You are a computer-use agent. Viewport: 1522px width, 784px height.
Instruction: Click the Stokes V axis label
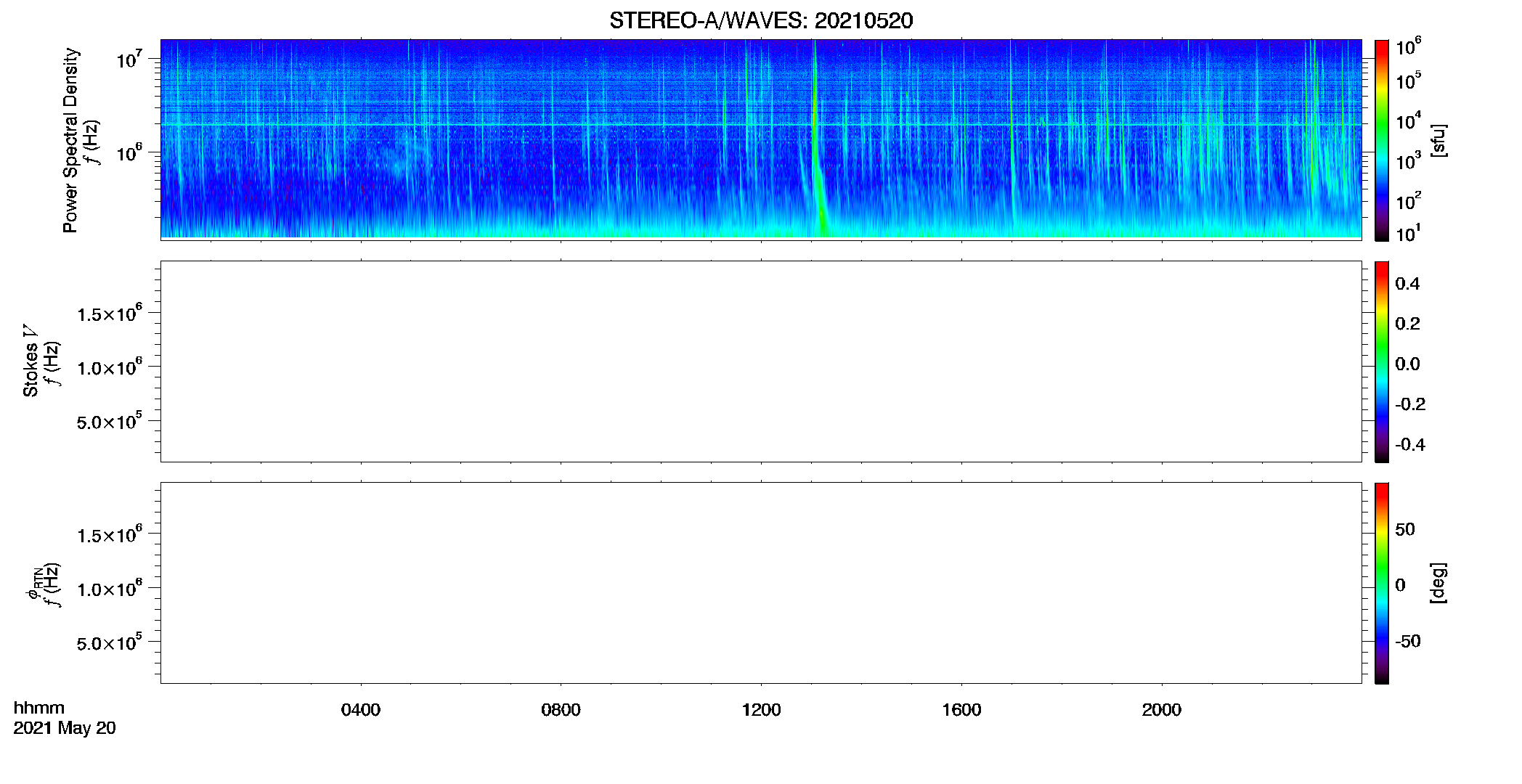30,361
